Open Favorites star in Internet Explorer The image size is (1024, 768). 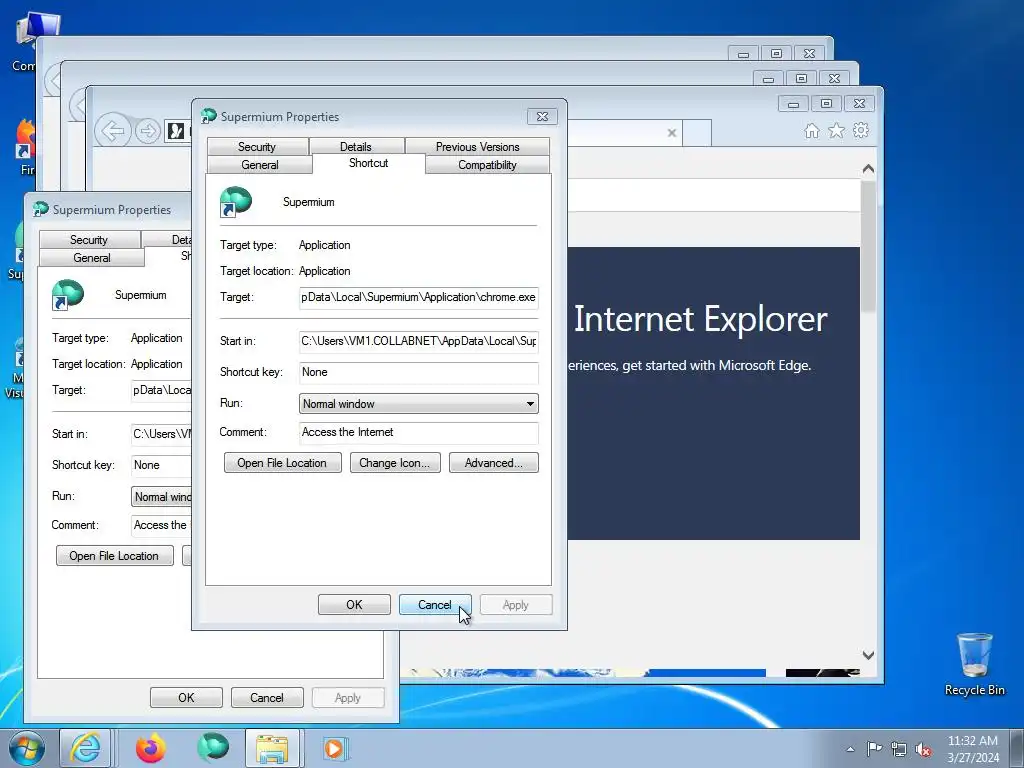click(837, 131)
